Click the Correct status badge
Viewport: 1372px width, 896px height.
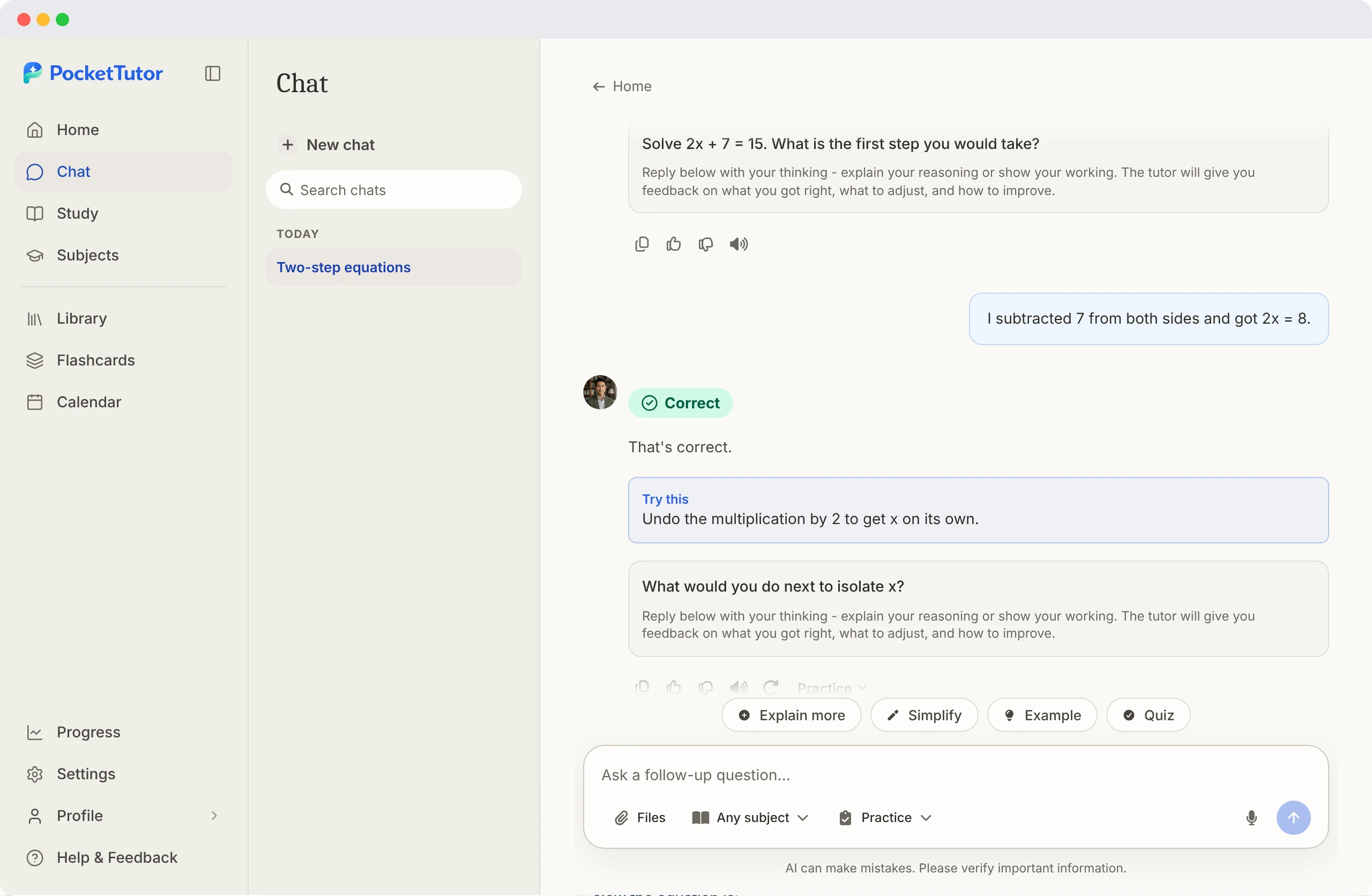[680, 403]
